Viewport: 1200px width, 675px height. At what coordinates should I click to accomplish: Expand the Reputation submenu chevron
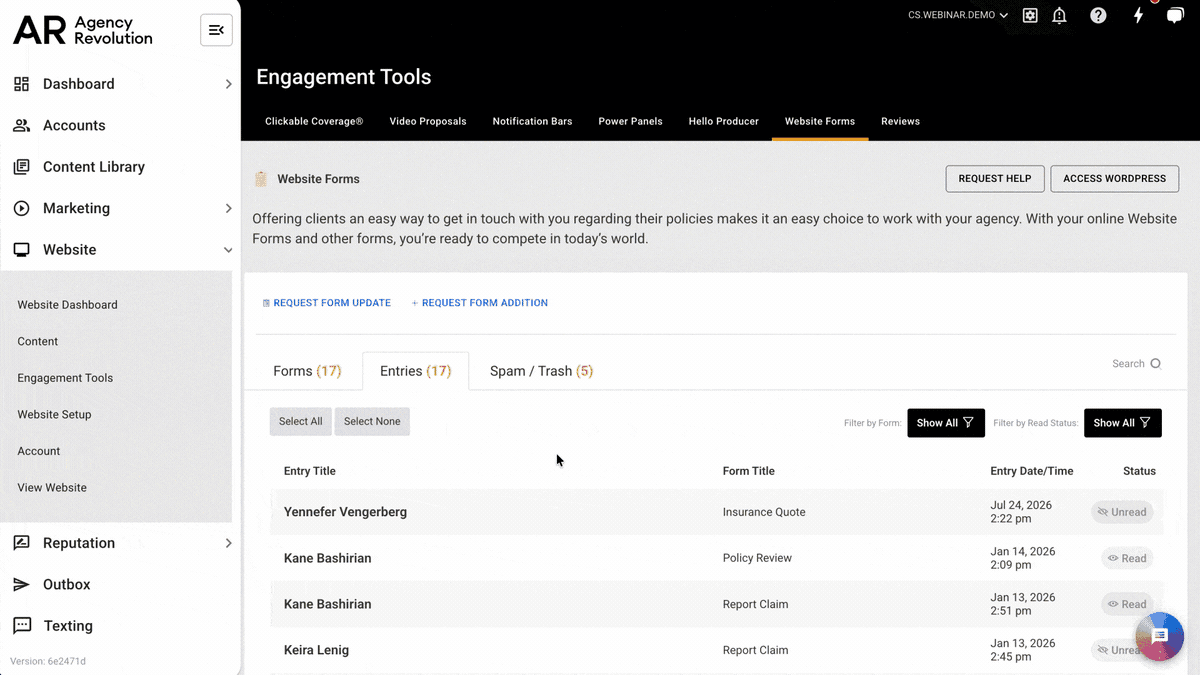click(x=228, y=543)
